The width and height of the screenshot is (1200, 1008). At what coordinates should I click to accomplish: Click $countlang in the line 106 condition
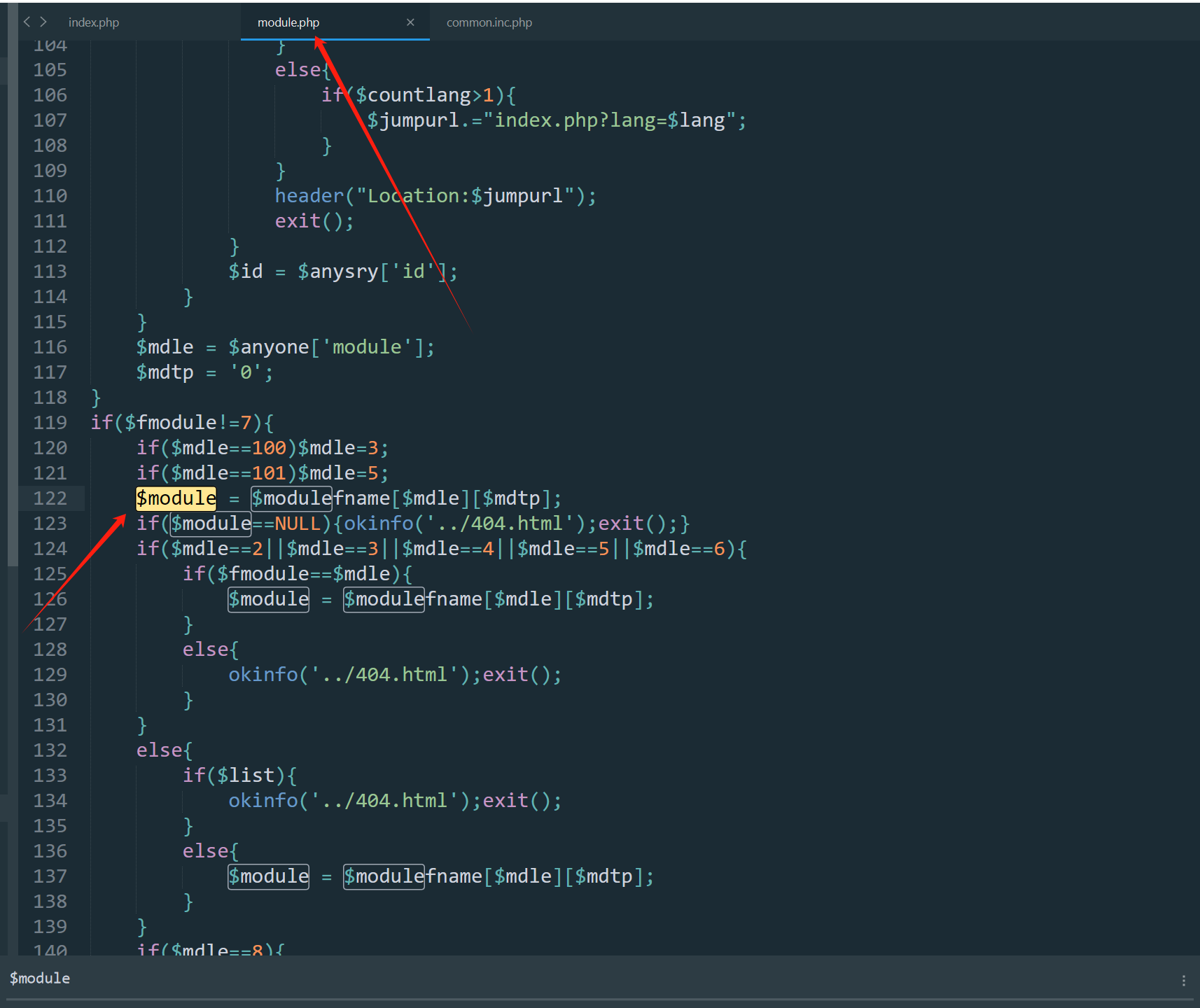[x=413, y=95]
